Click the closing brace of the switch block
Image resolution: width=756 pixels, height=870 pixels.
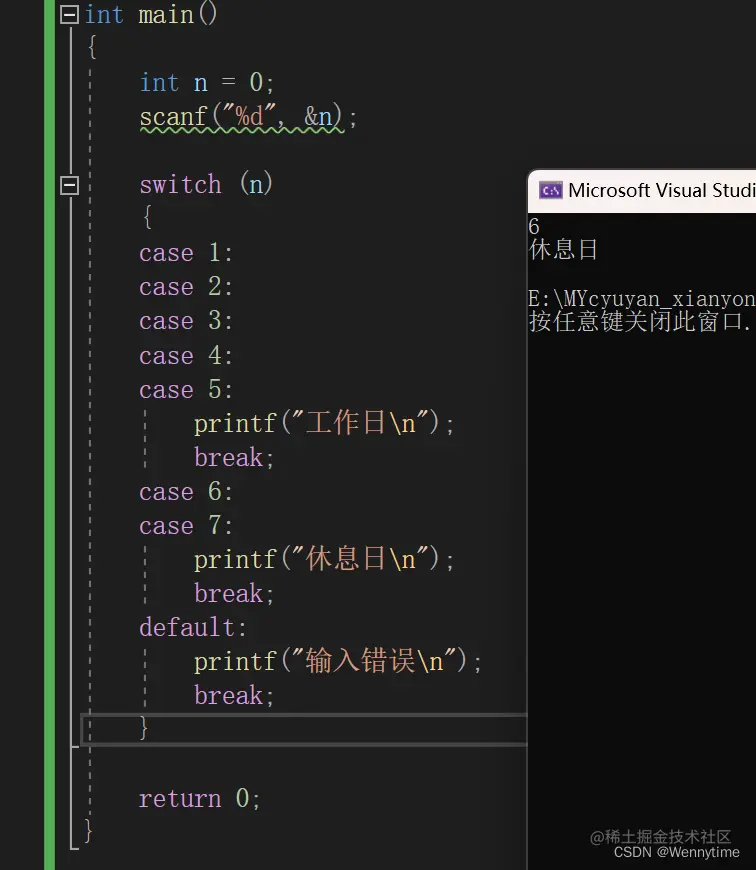click(x=144, y=727)
